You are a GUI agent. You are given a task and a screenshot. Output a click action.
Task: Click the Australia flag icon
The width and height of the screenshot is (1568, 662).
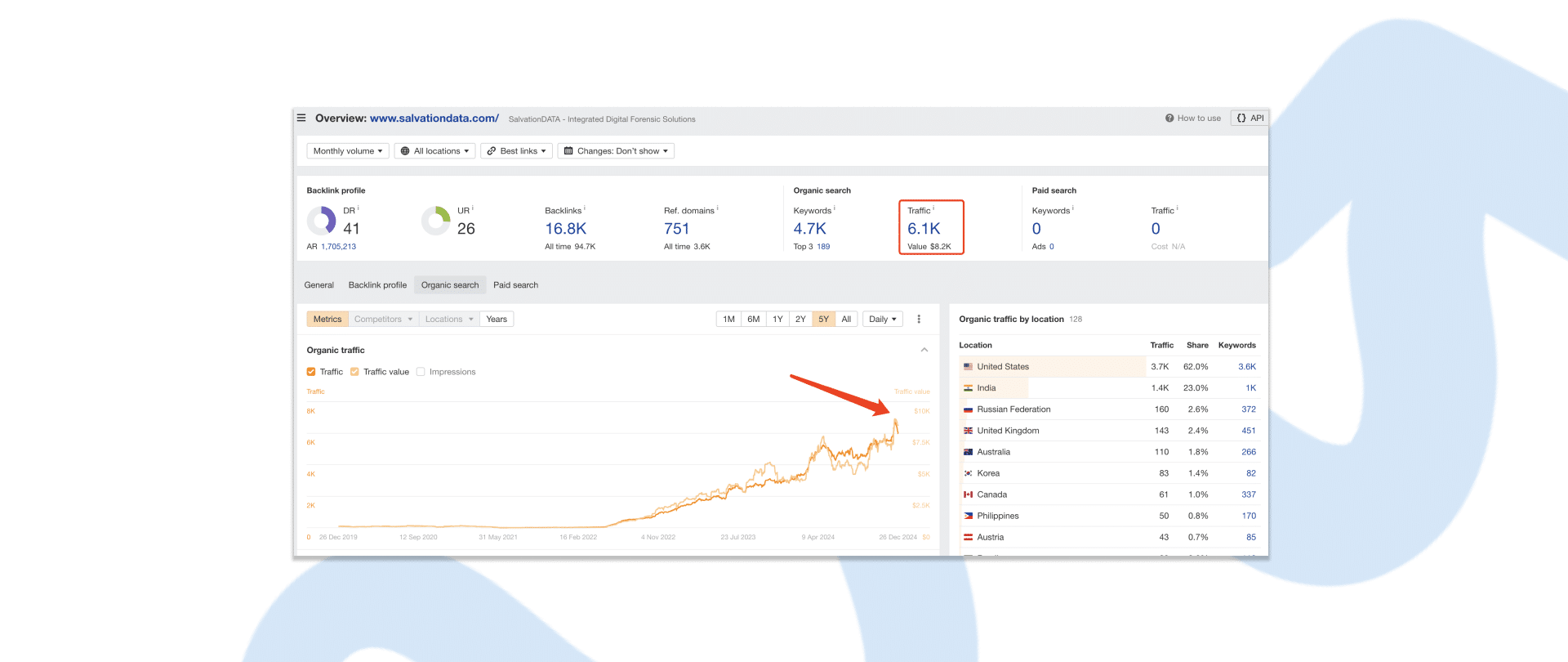tap(968, 452)
